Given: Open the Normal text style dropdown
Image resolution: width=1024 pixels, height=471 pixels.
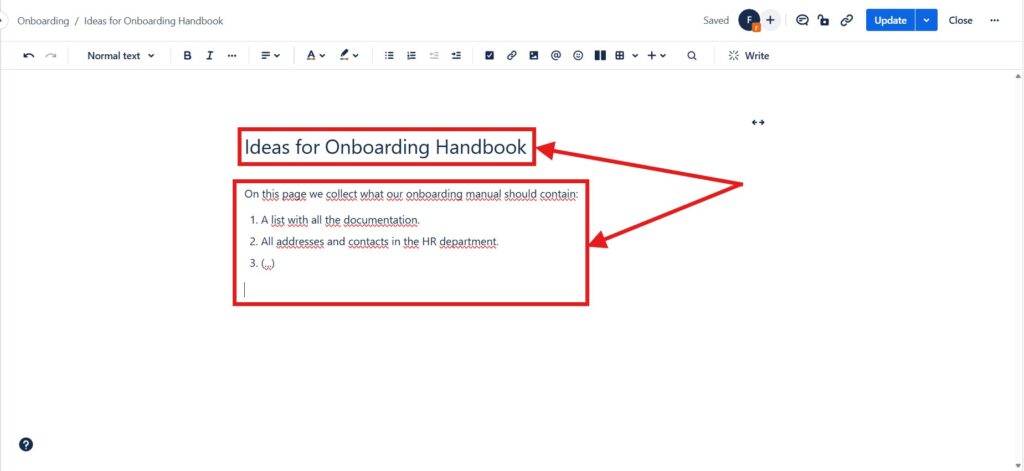Looking at the screenshot, I should point(121,56).
